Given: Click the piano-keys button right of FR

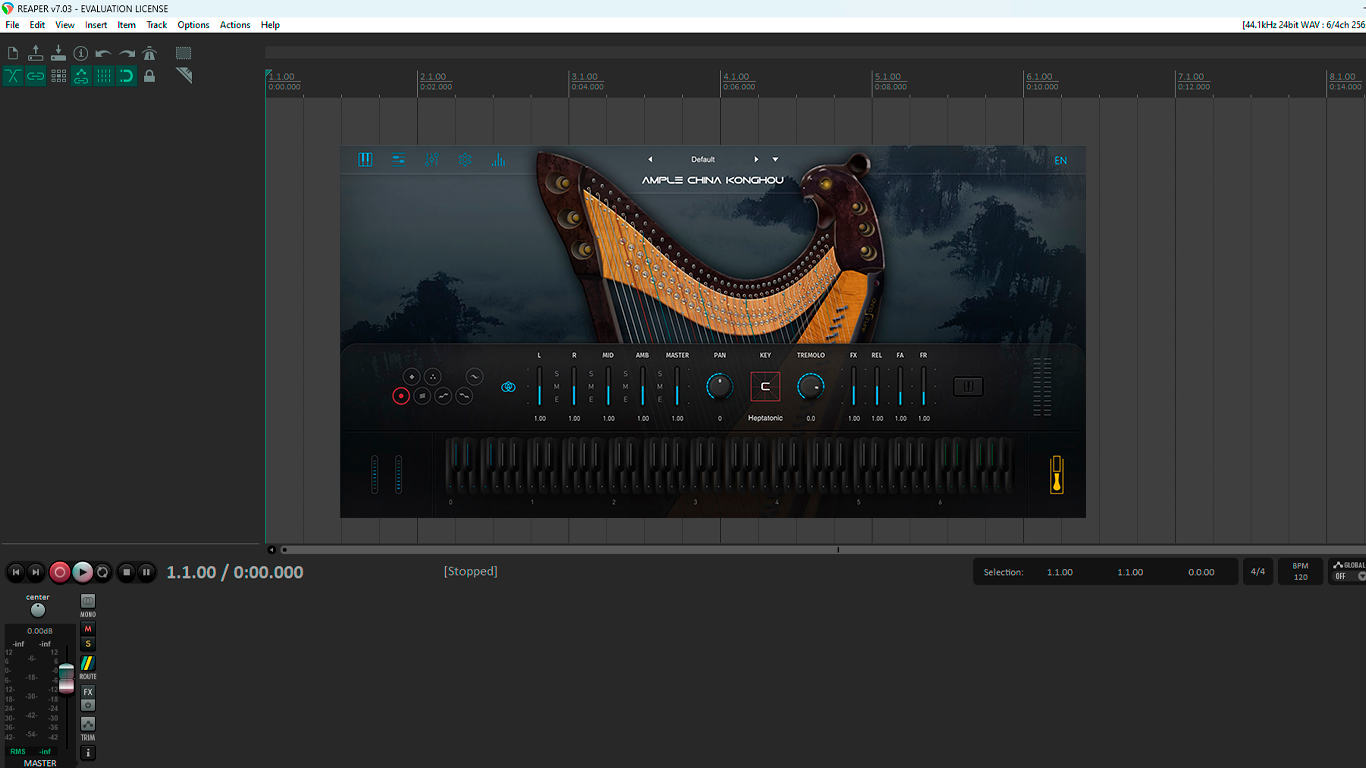Looking at the screenshot, I should [x=968, y=386].
